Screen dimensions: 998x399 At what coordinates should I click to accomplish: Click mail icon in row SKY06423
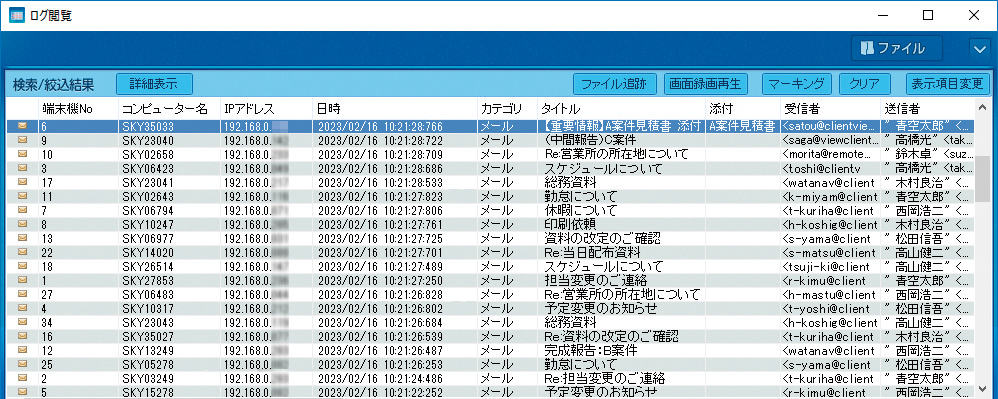[22, 167]
